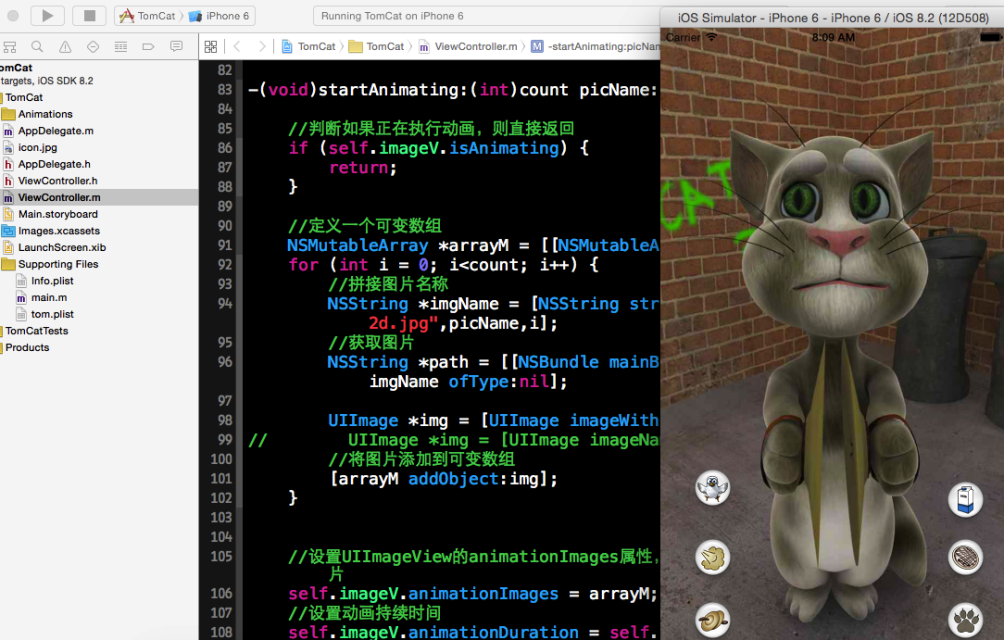
Task: Run the TomCat app with Play button
Action: point(47,15)
